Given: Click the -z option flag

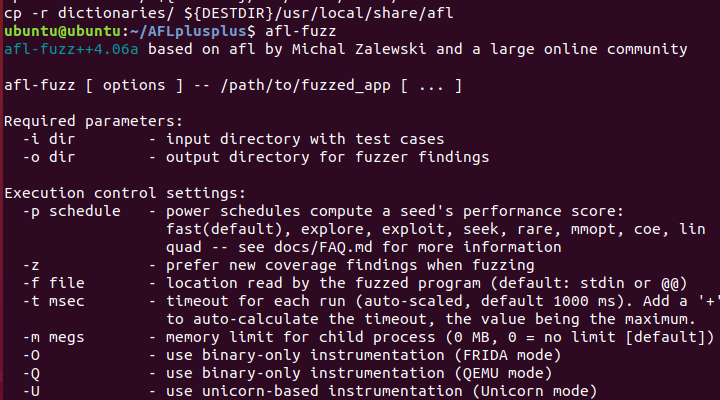Looking at the screenshot, I should (31, 265).
